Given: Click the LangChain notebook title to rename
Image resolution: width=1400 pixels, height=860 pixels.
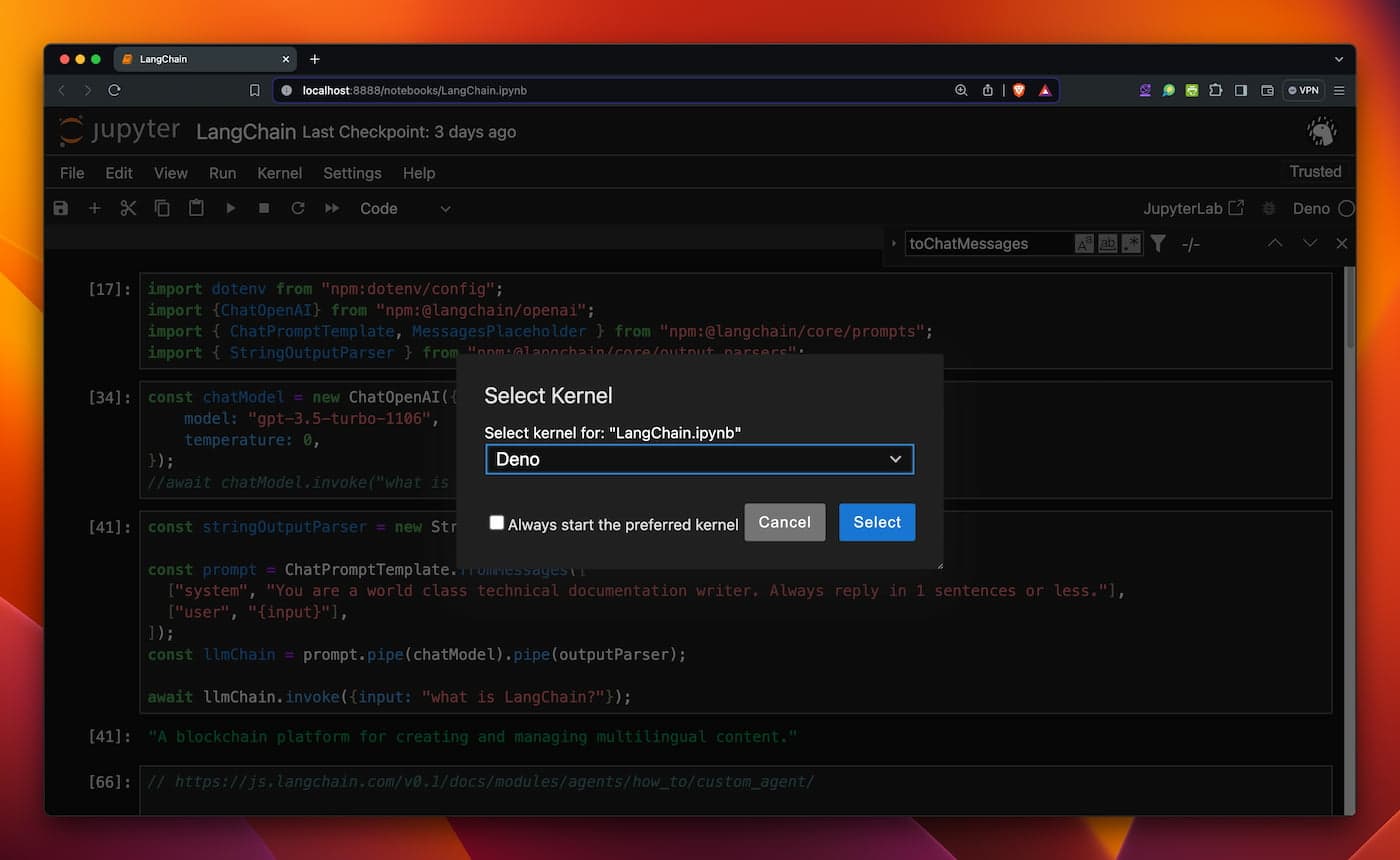Looking at the screenshot, I should (x=246, y=132).
